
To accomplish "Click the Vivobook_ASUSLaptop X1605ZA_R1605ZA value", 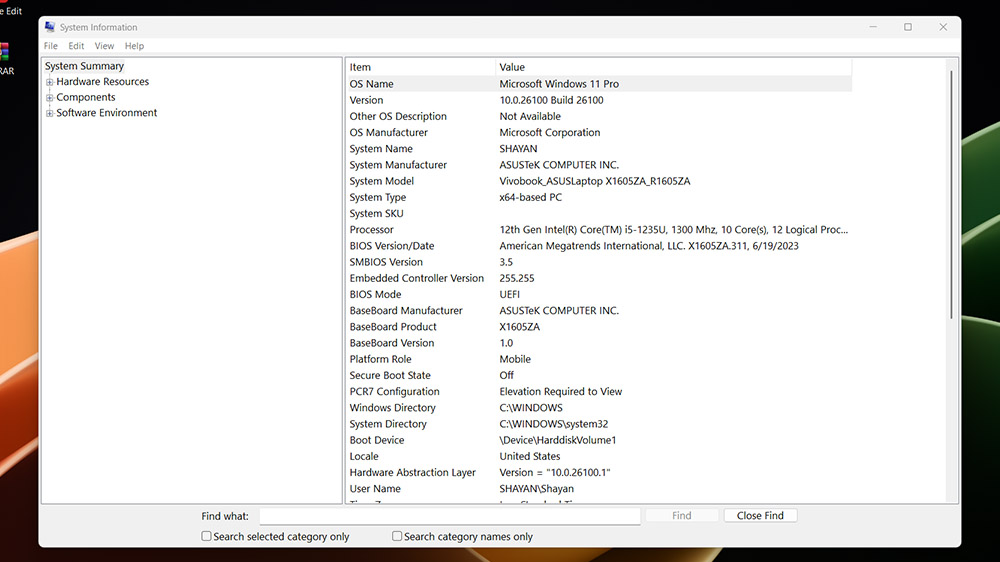I will coord(594,181).
